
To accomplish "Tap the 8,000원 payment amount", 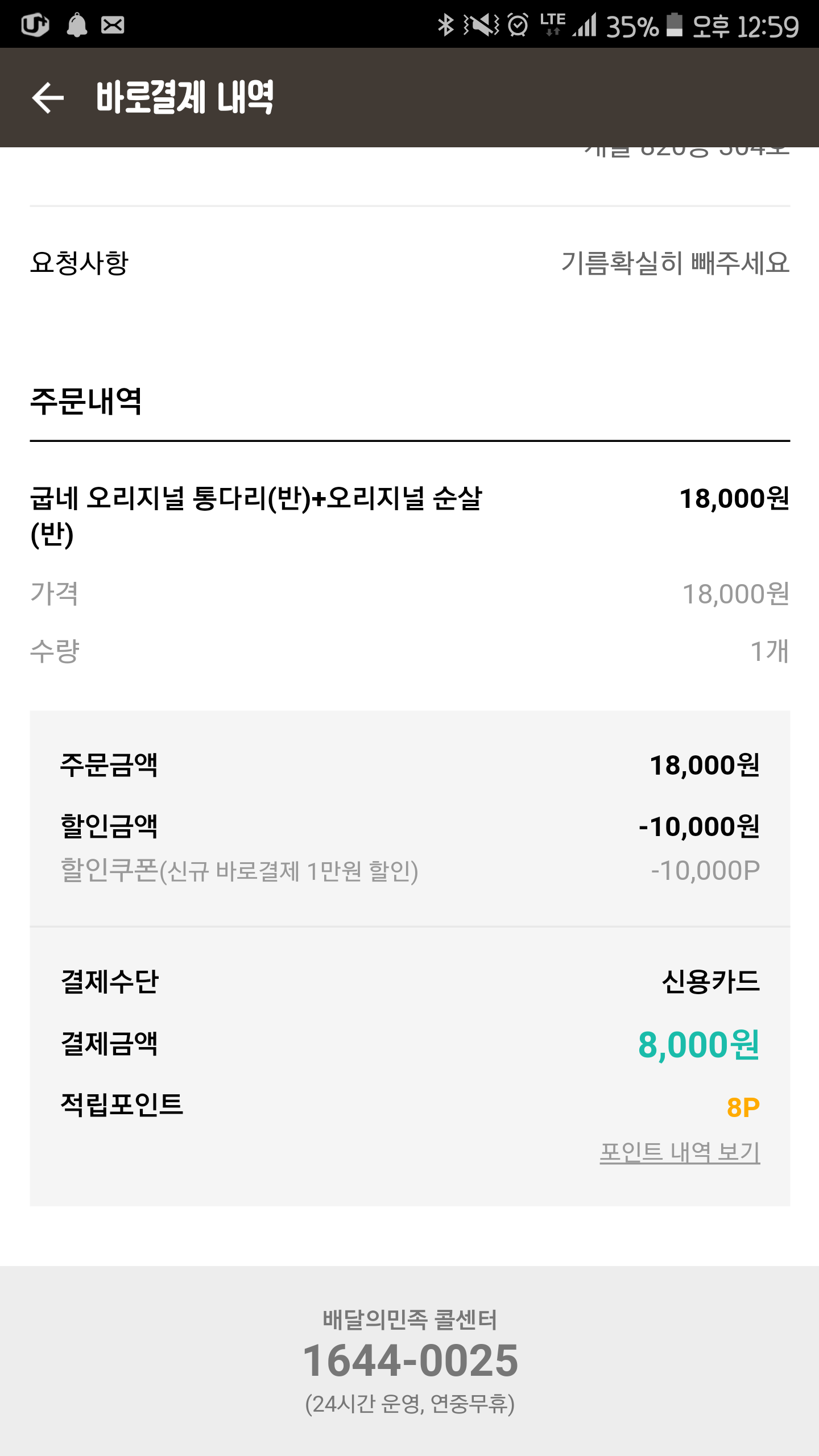I will 698,1045.
